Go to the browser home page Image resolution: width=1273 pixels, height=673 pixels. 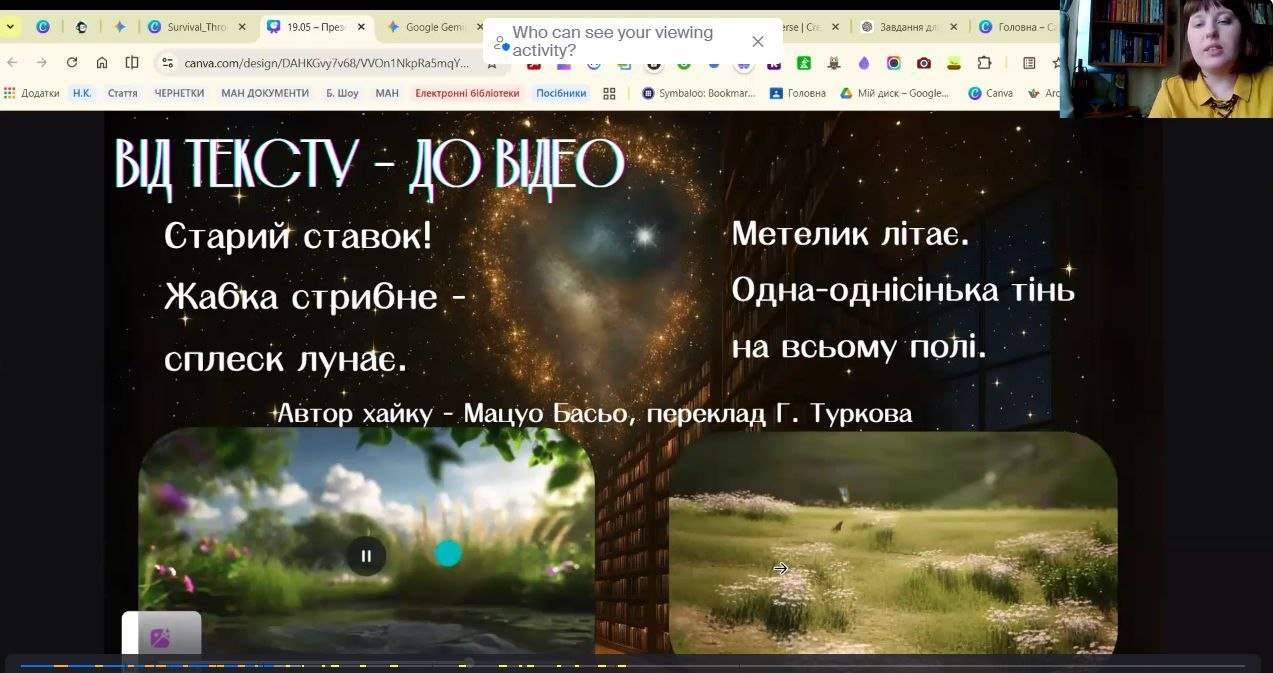tap(102, 62)
